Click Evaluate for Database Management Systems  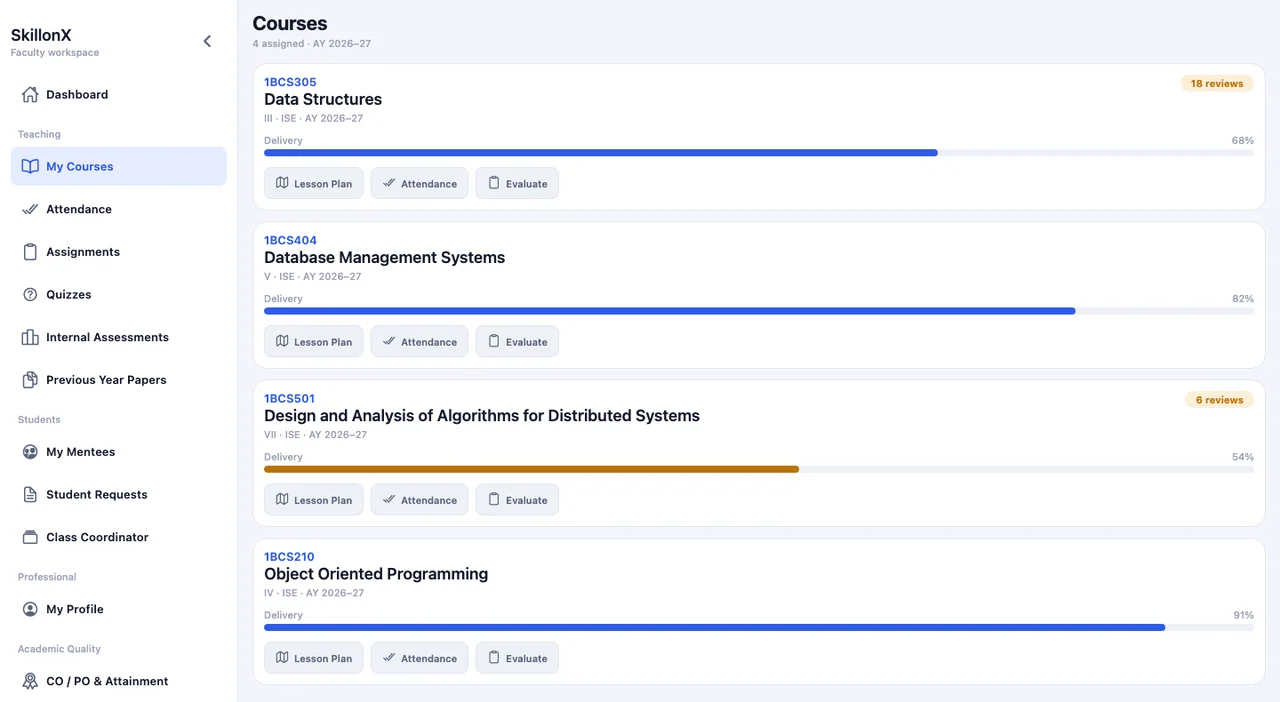[x=517, y=341]
